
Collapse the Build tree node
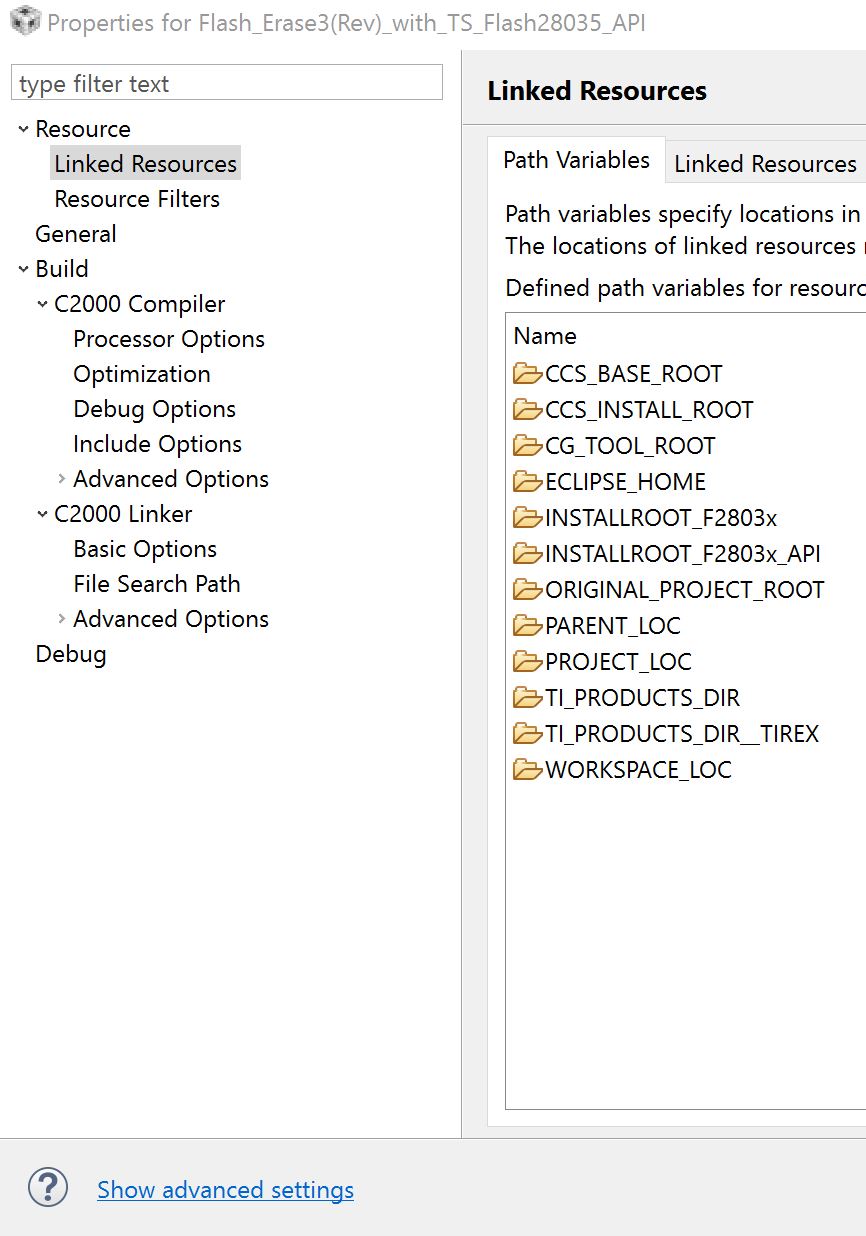(23, 269)
